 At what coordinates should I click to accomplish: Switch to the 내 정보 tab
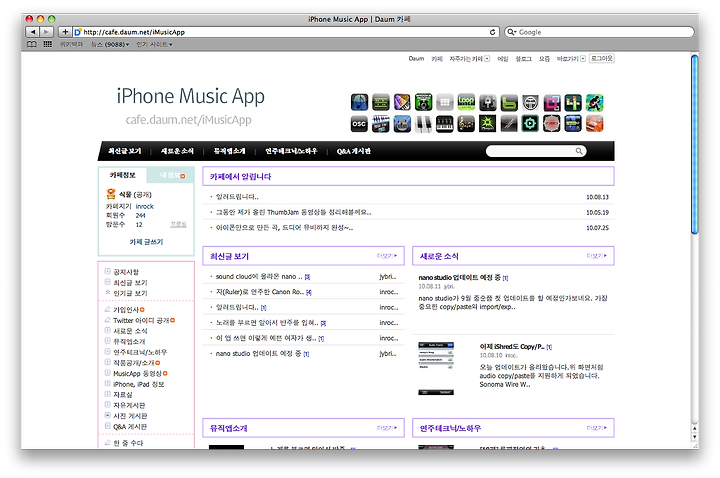click(171, 175)
